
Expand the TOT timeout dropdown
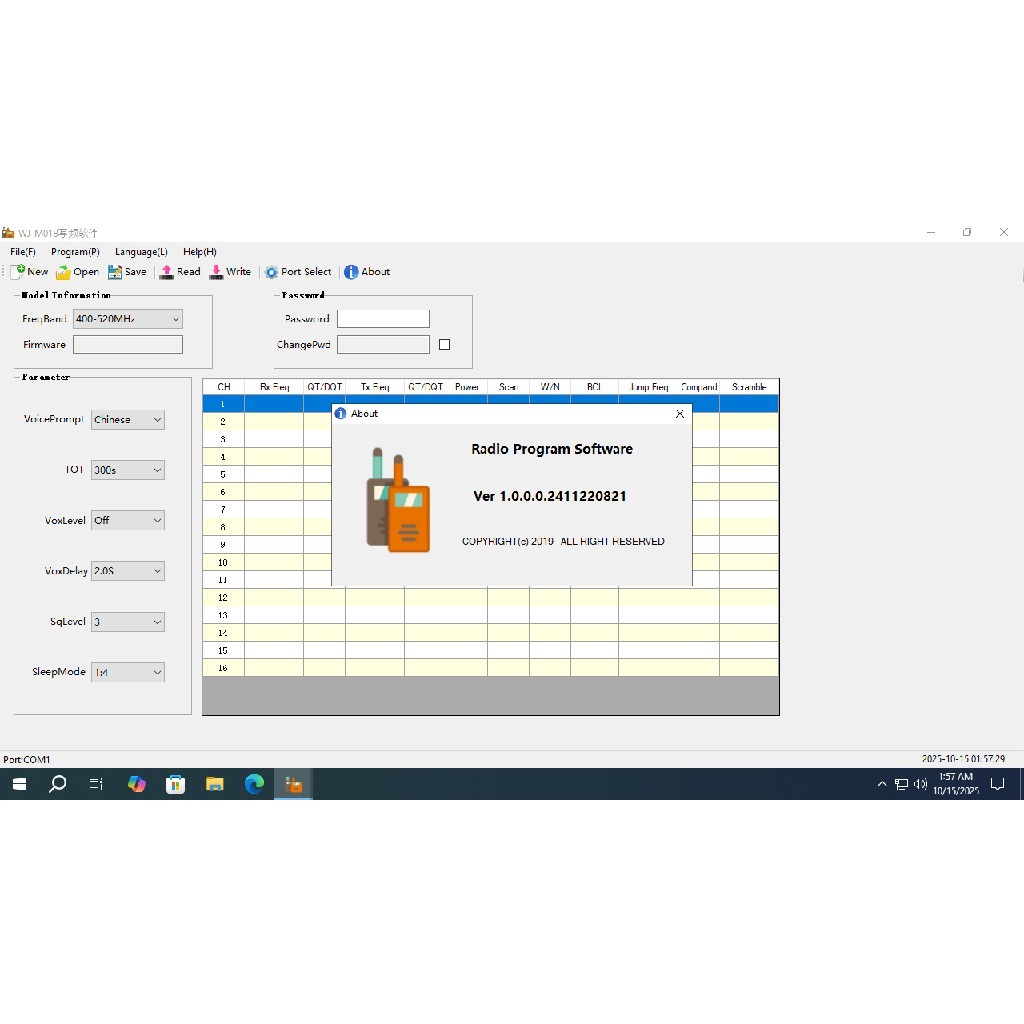point(157,470)
